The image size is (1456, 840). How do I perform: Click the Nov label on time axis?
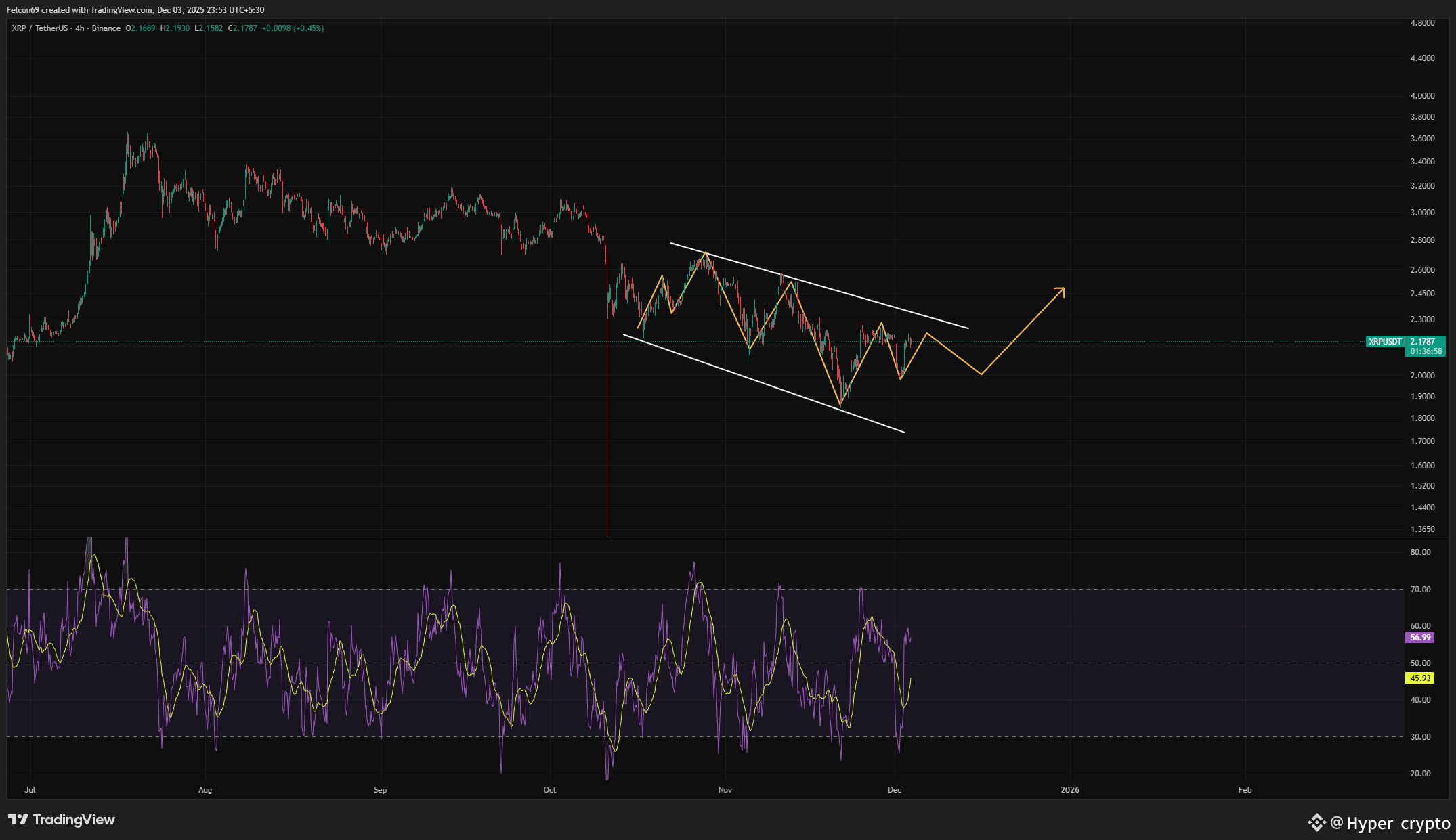[725, 790]
